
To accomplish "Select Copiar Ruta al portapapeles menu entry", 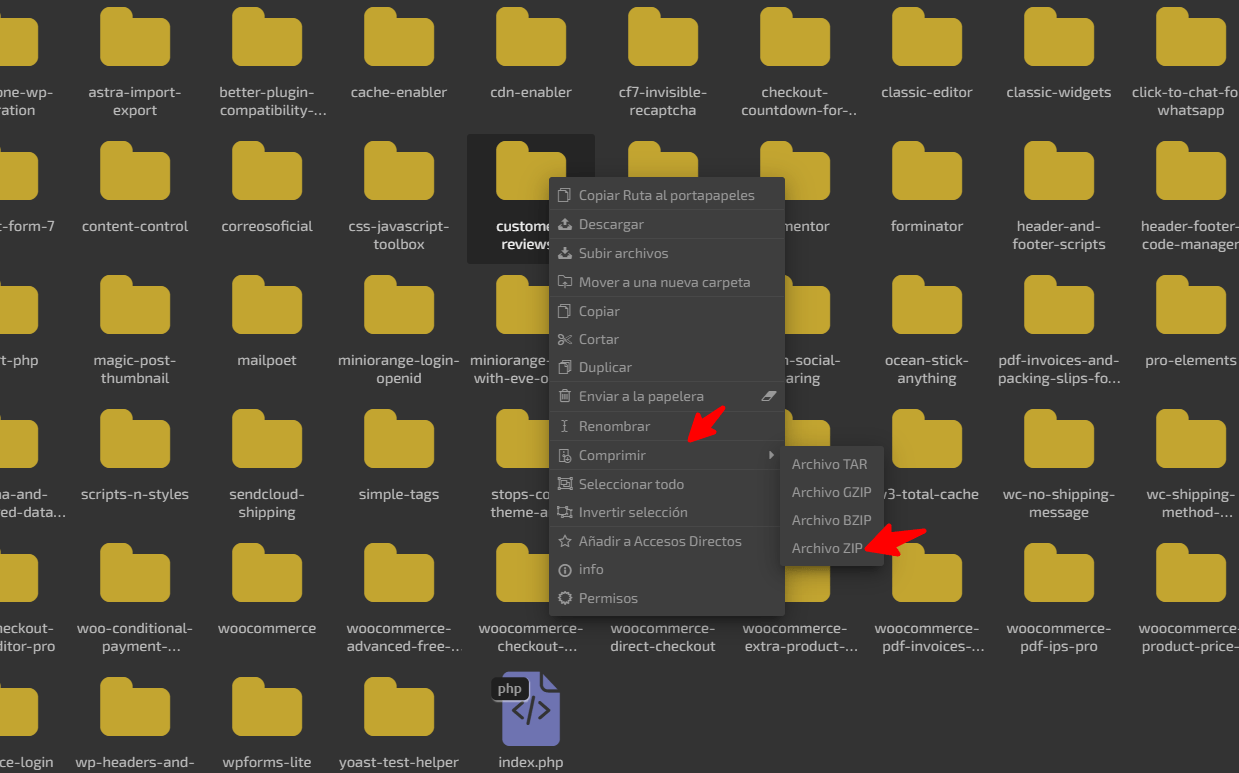I will click(667, 195).
